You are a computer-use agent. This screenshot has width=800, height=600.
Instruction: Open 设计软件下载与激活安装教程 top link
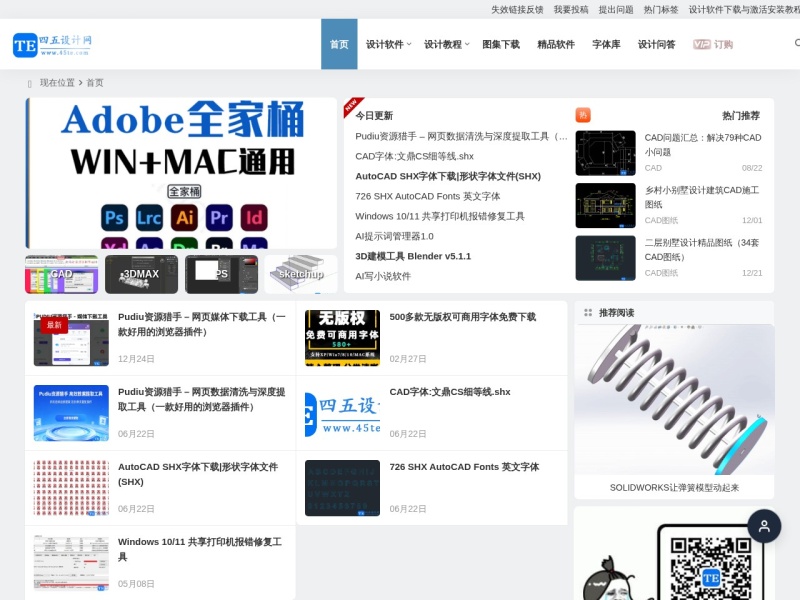pos(744,9)
